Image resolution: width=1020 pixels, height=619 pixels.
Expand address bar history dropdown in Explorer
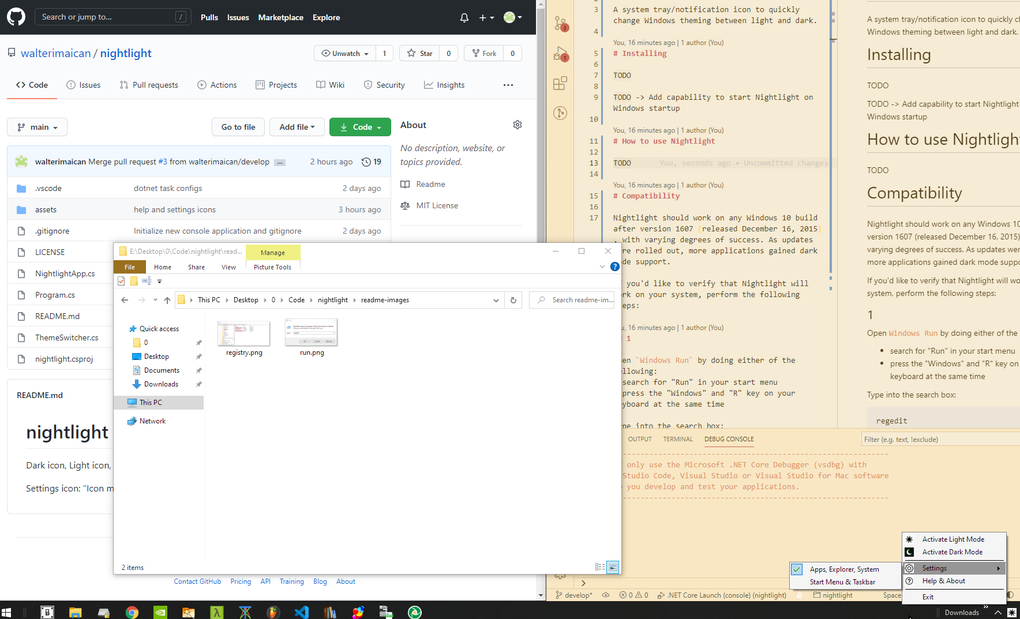point(496,300)
